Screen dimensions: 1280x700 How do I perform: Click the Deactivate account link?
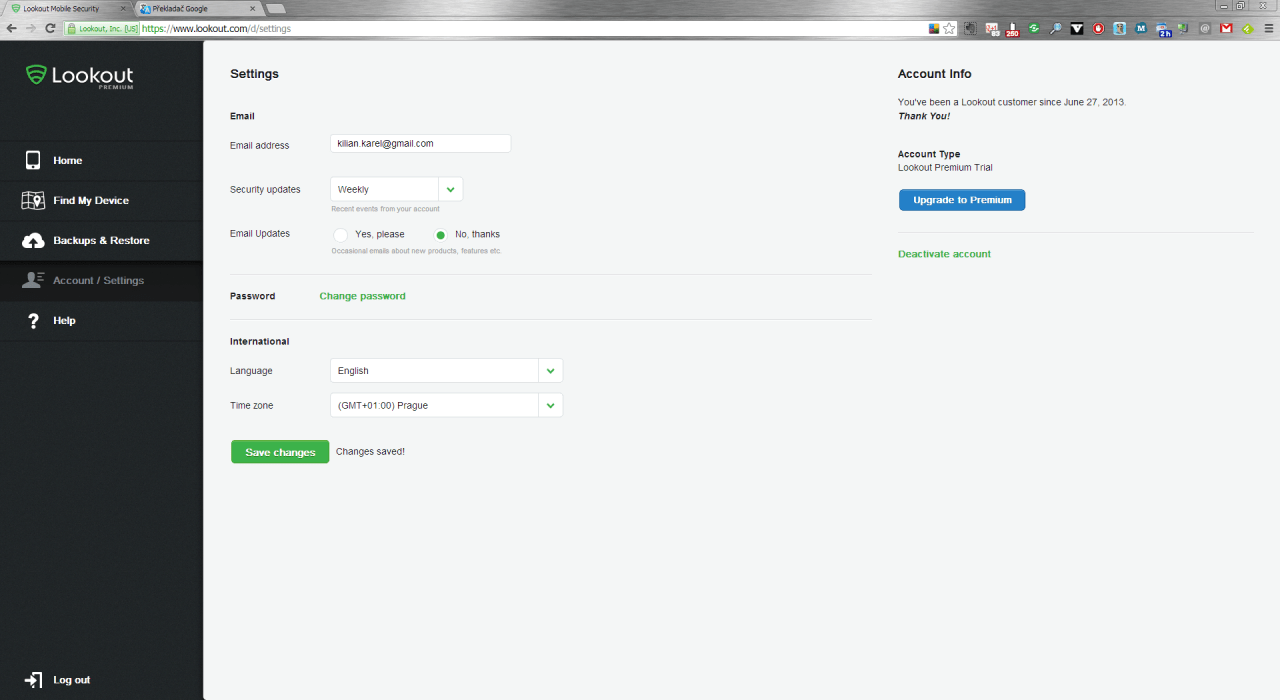coord(944,254)
